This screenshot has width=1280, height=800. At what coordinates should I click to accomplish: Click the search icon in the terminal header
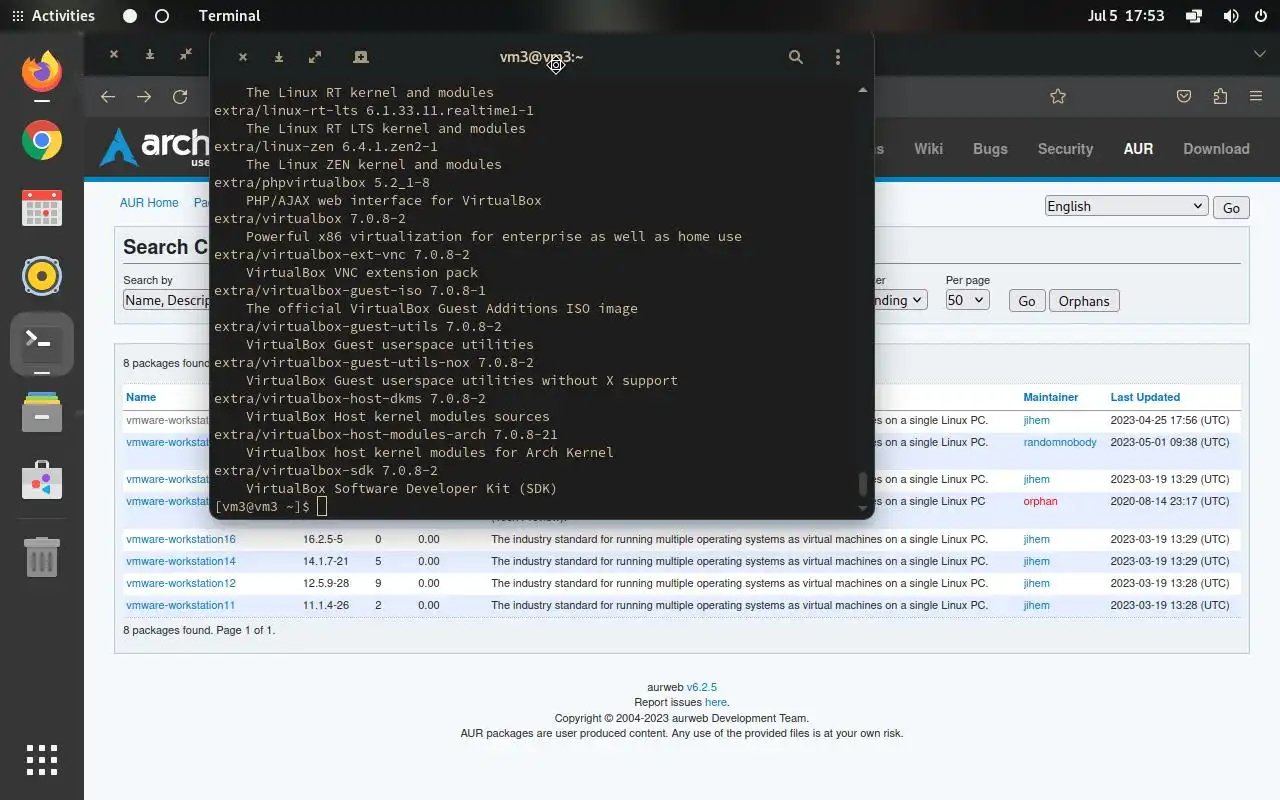pyautogui.click(x=796, y=57)
